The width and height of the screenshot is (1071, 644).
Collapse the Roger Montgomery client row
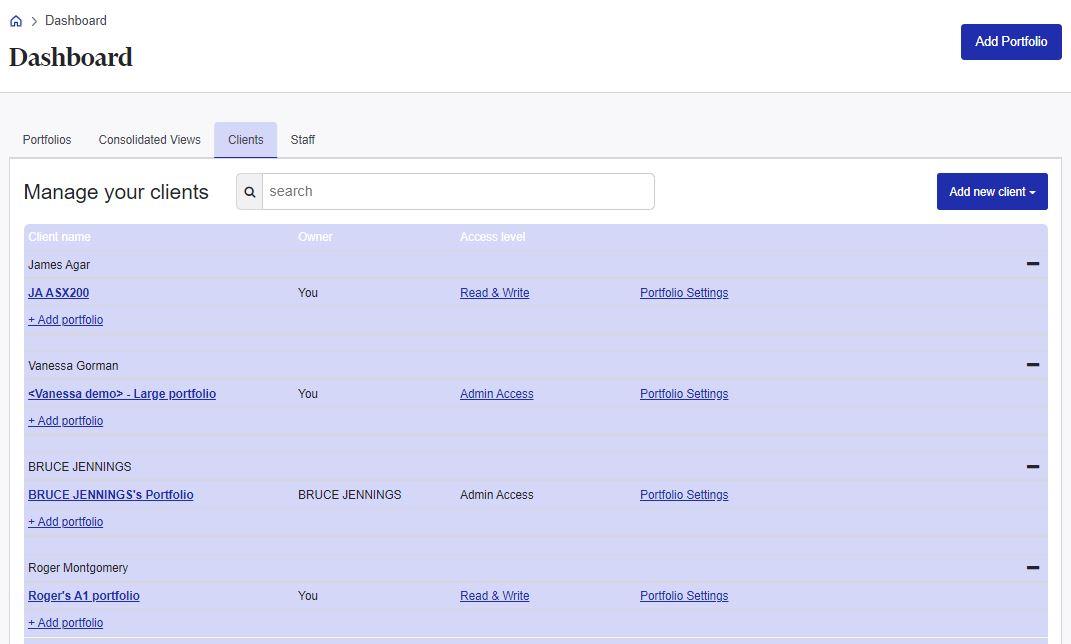pyautogui.click(x=1032, y=566)
